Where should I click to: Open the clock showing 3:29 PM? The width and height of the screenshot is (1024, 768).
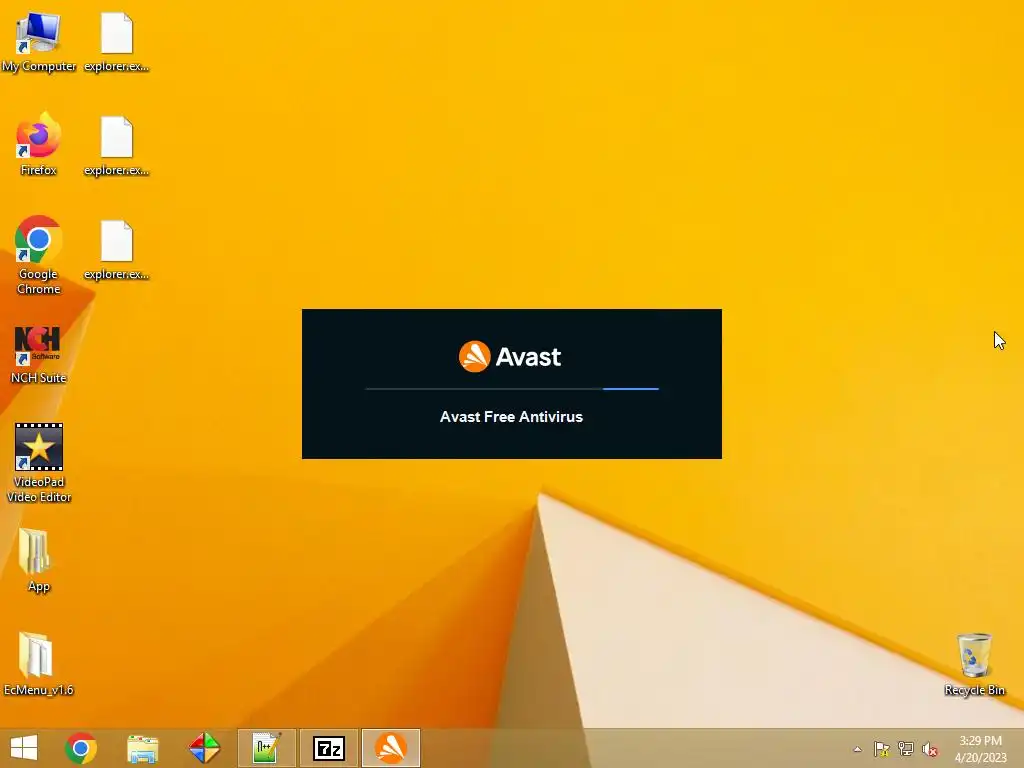[x=980, y=749]
